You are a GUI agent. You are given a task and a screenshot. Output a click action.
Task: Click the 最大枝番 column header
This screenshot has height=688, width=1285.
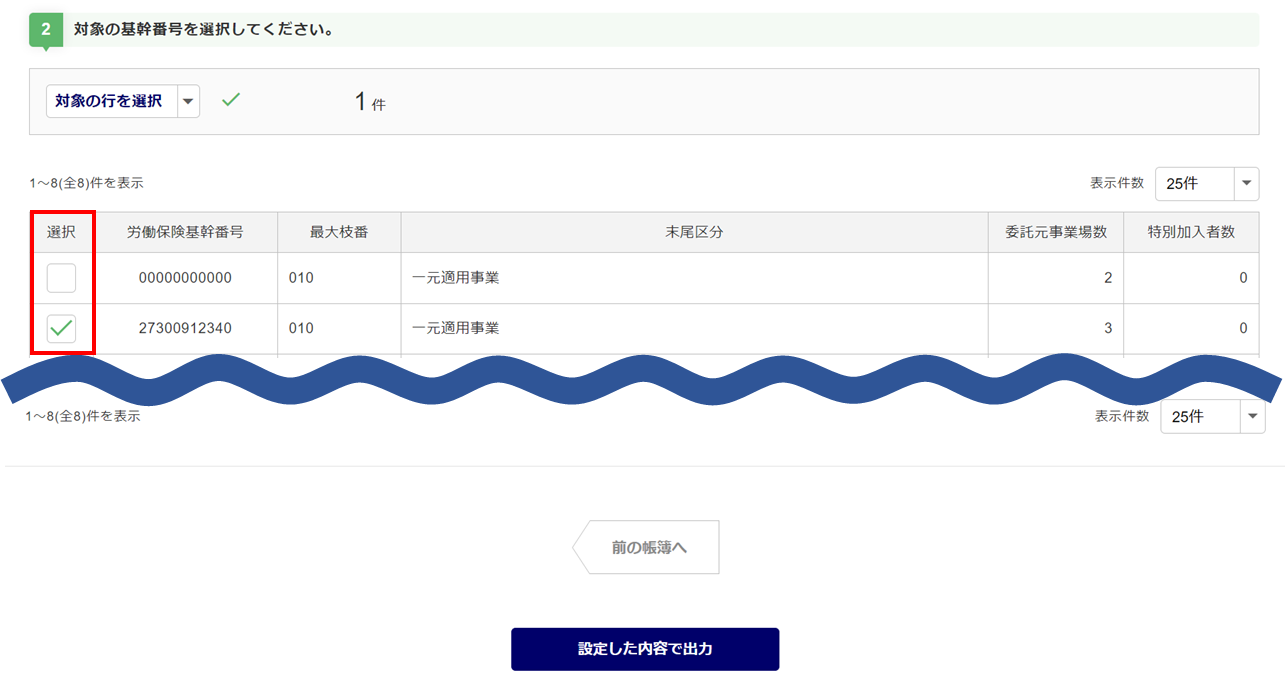[338, 232]
